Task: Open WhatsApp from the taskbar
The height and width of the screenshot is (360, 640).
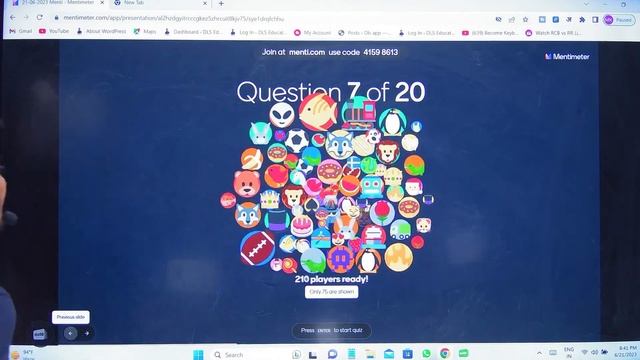Action: pyautogui.click(x=427, y=353)
